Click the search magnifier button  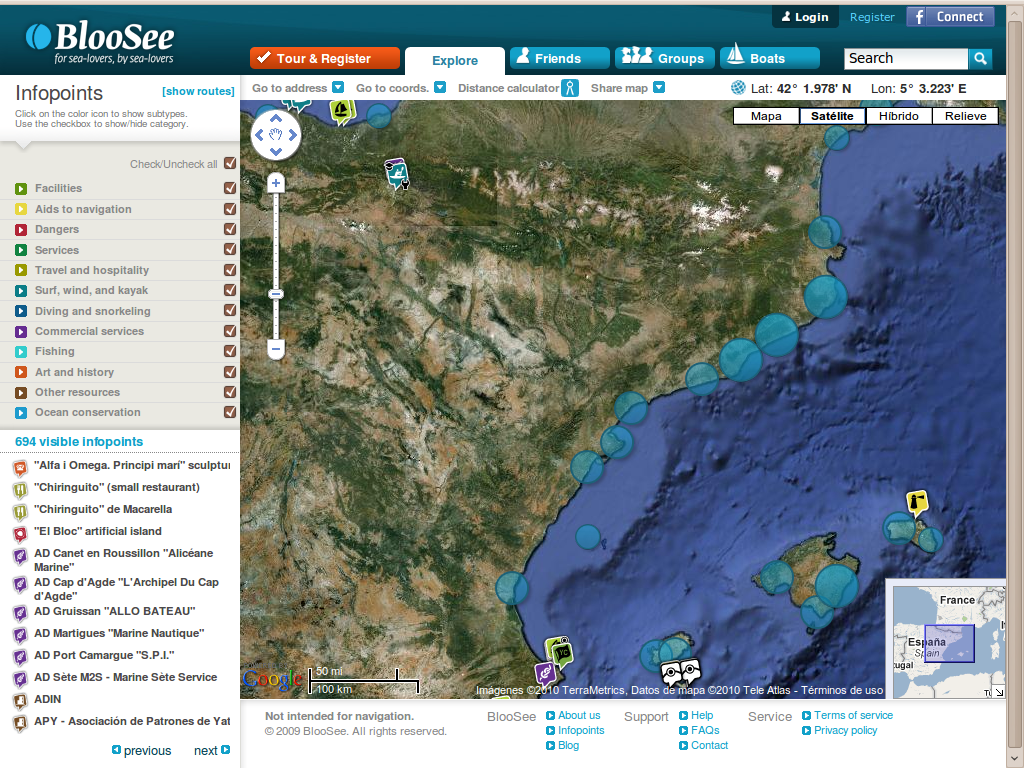tap(981, 58)
